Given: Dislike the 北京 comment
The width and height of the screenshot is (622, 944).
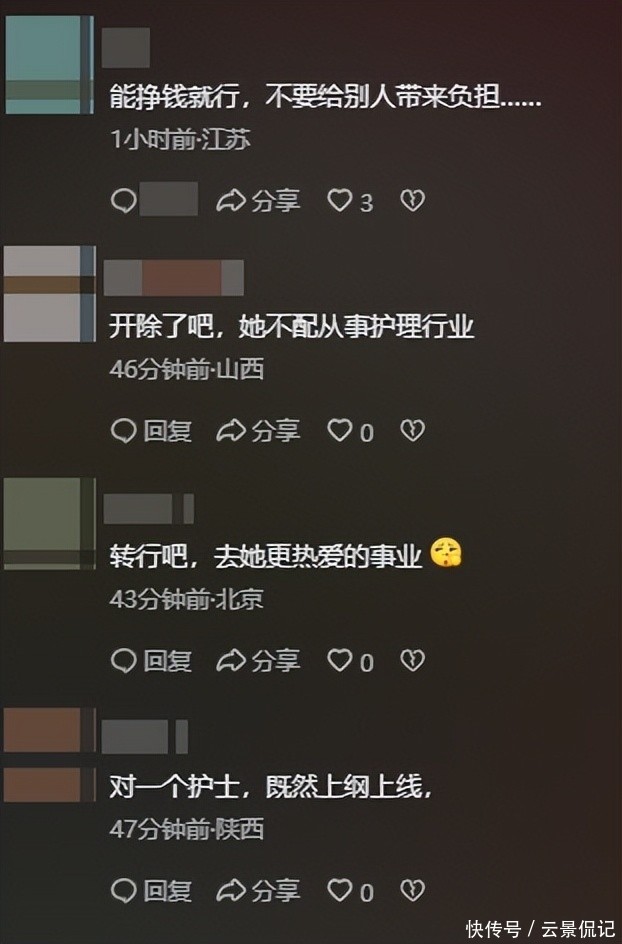Looking at the screenshot, I should pyautogui.click(x=412, y=660).
